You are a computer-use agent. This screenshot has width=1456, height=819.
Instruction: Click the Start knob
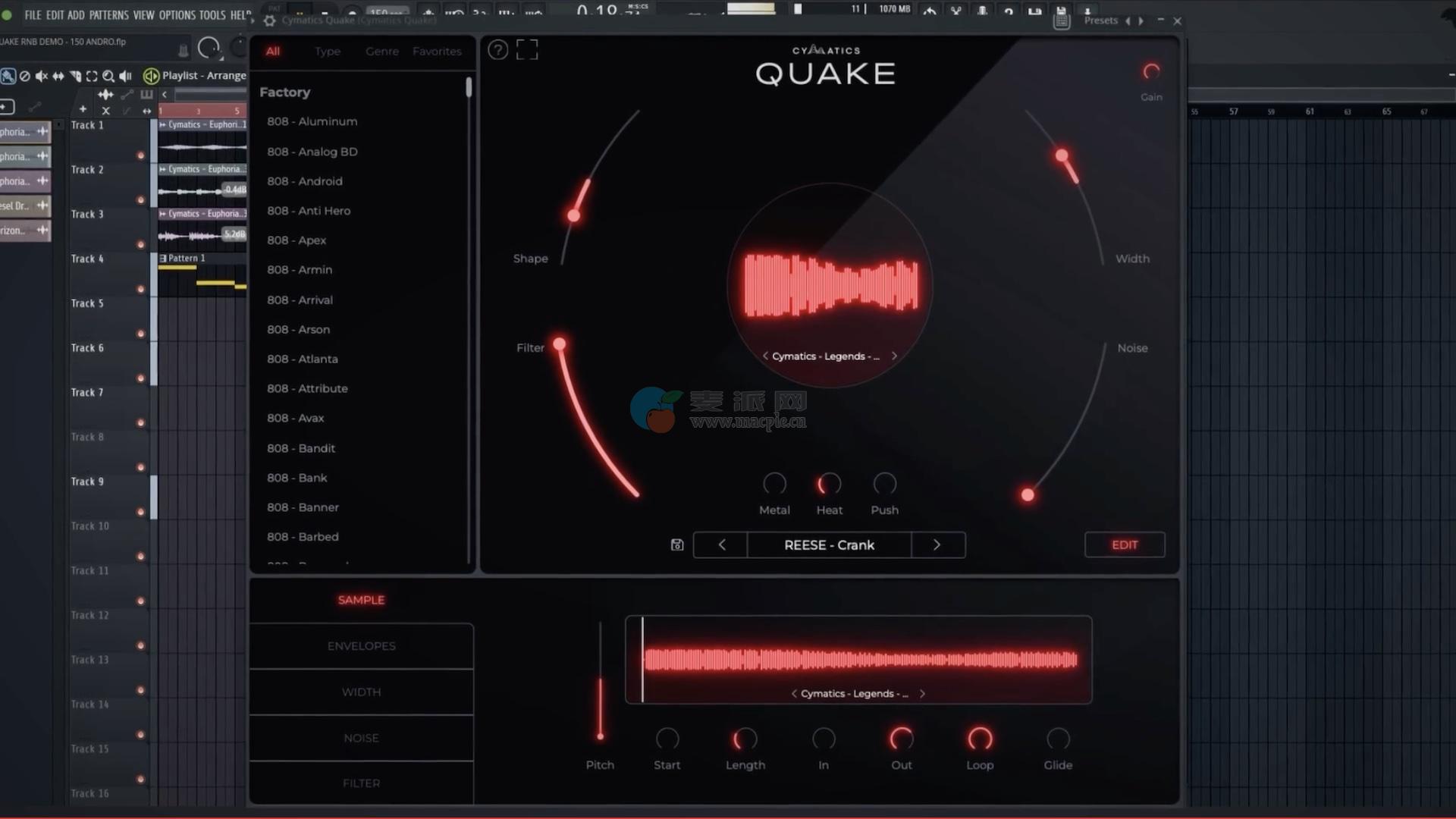(667, 738)
